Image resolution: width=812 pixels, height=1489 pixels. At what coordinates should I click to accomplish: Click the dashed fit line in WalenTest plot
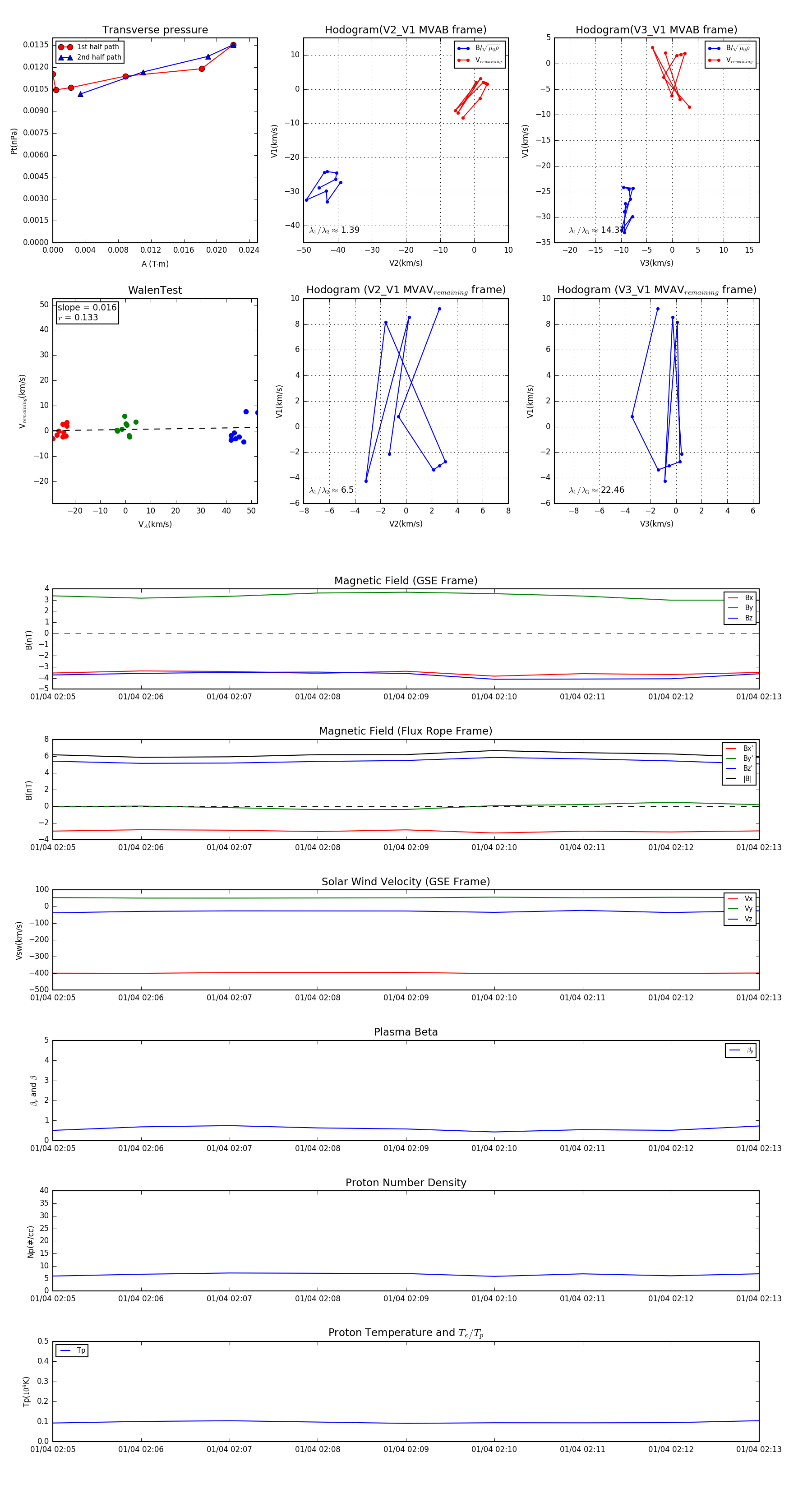coord(155,429)
